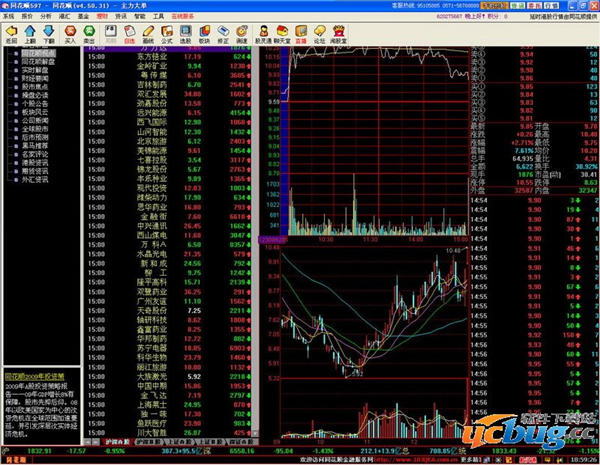Select 财经要闻 in the left tree
Image resolution: width=600 pixels, height=465 pixels.
tap(35, 77)
